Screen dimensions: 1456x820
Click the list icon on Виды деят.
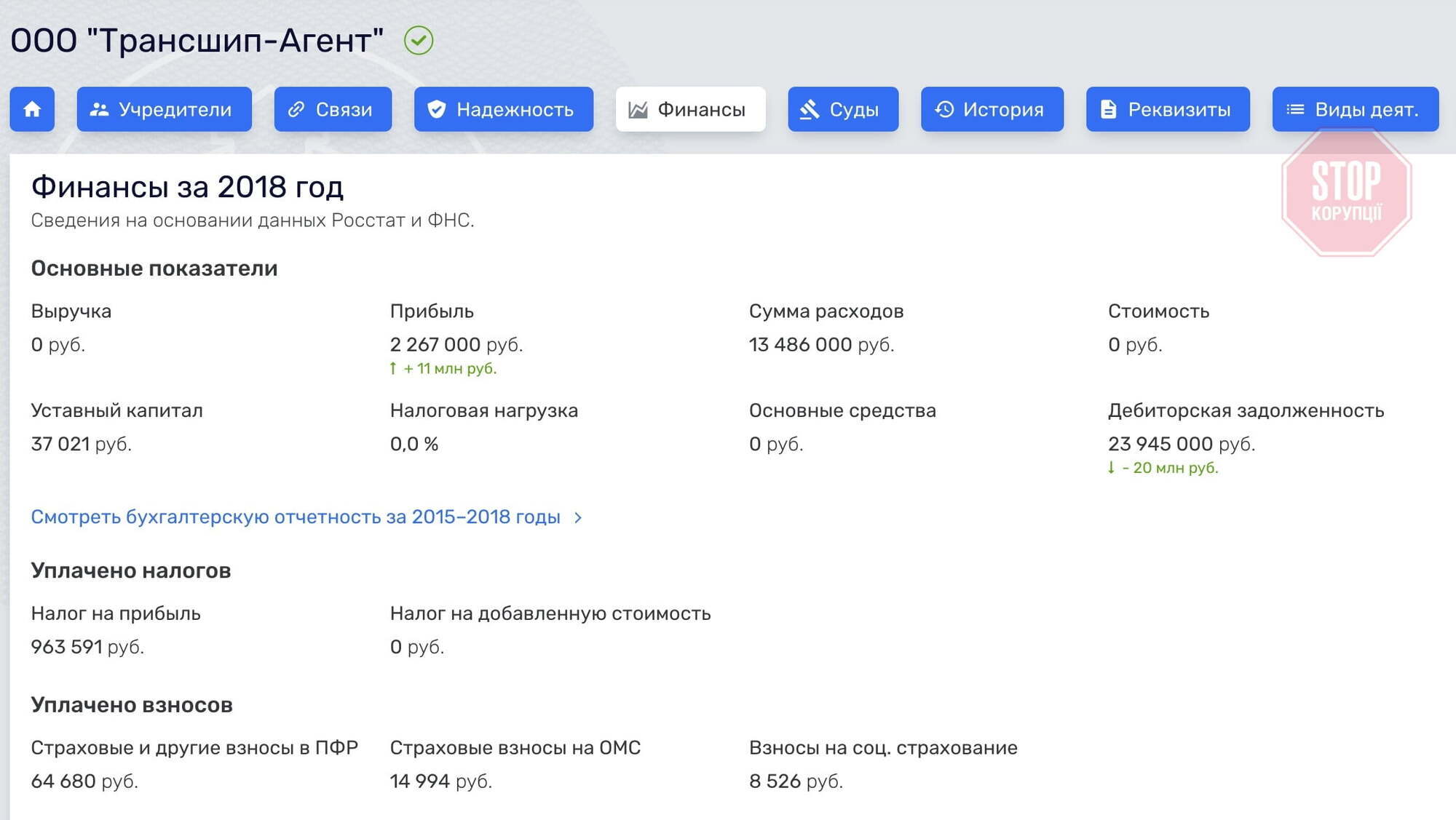(1297, 109)
